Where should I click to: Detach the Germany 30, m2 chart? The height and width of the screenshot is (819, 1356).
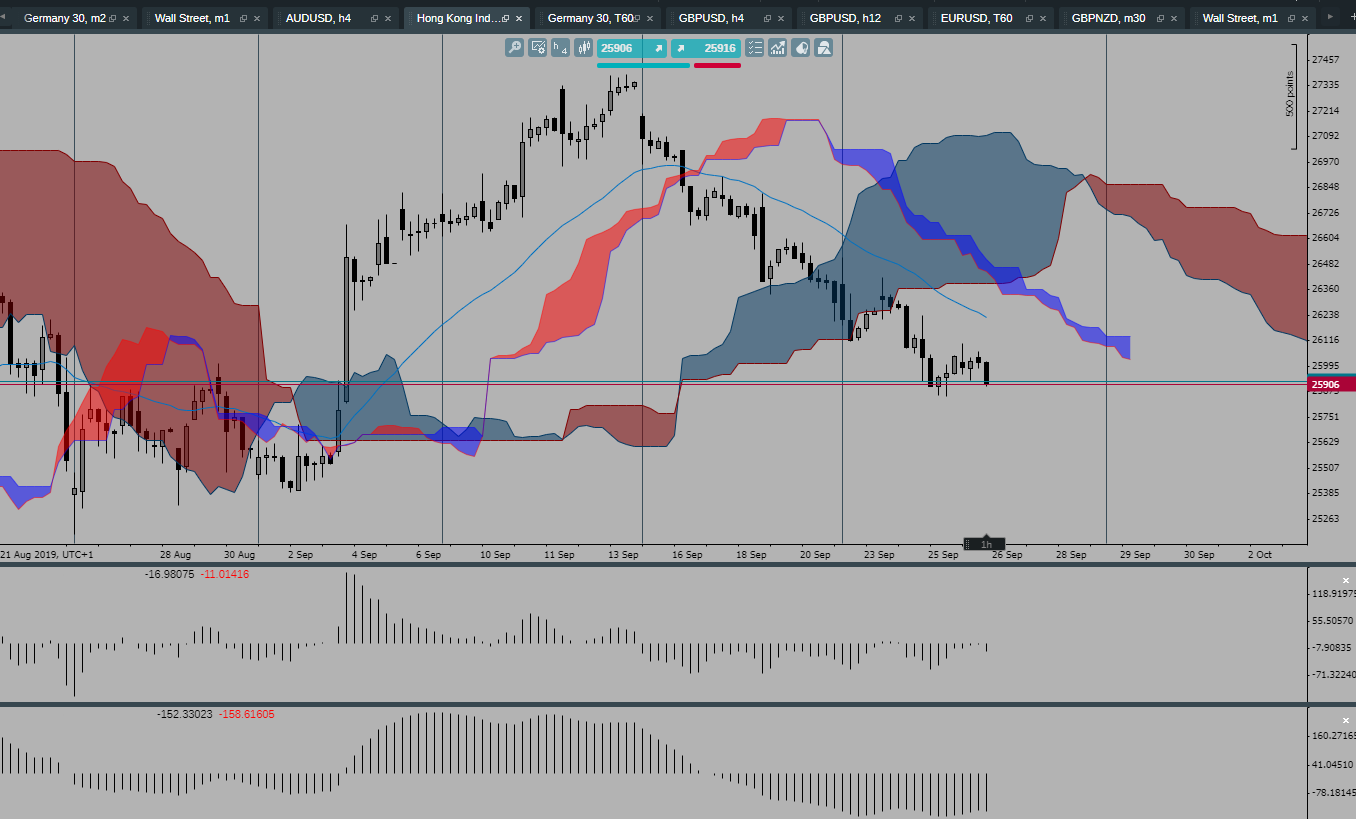pos(112,19)
